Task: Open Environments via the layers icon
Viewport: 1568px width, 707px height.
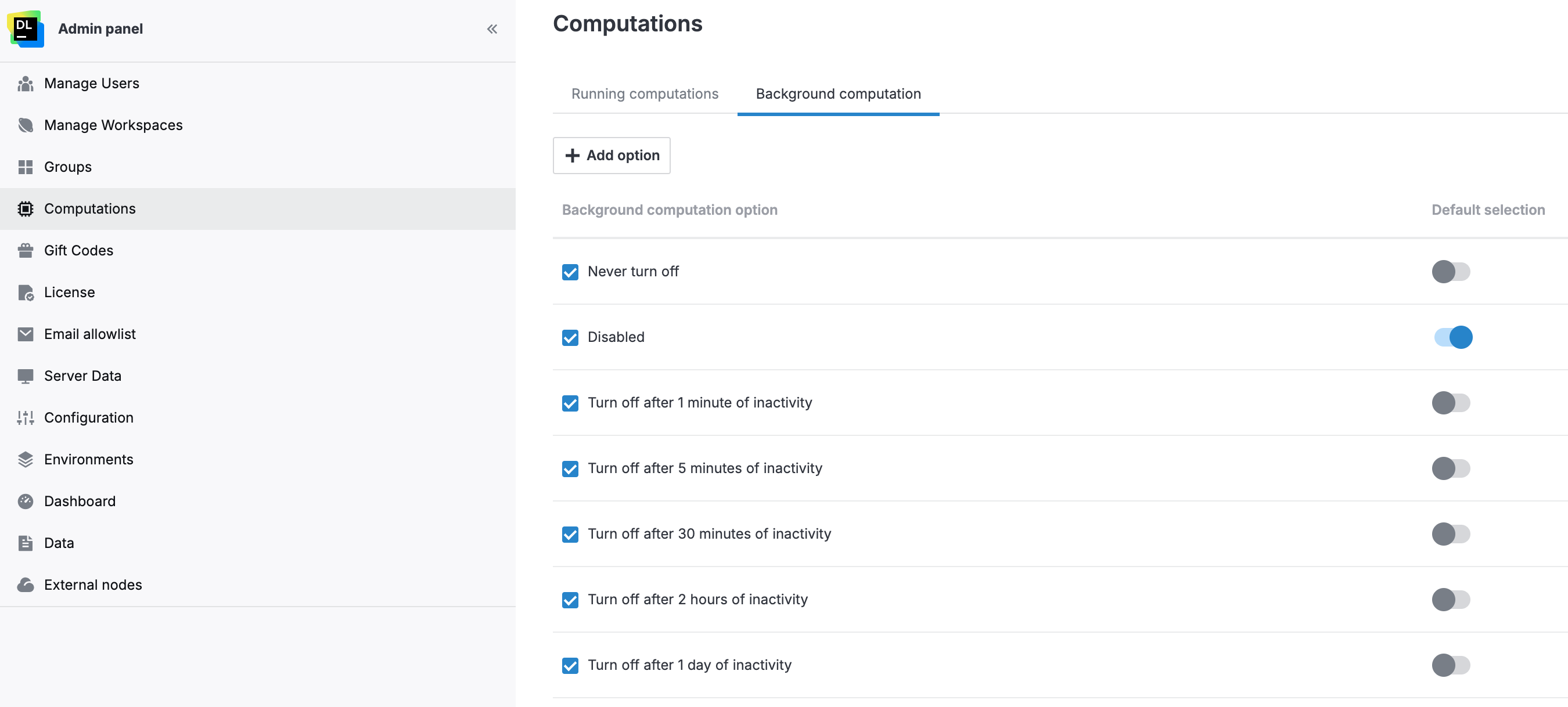Action: tap(26, 459)
